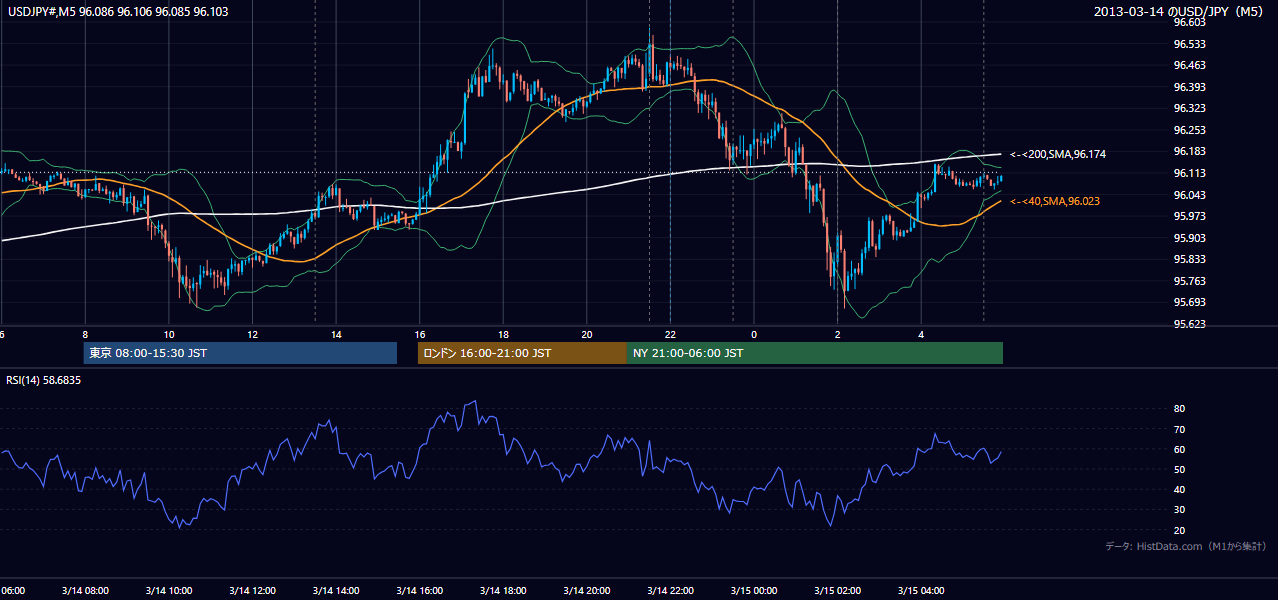The height and width of the screenshot is (600, 1278).
Task: Click the 3/15 04:00 time axis label
Action: (921, 591)
